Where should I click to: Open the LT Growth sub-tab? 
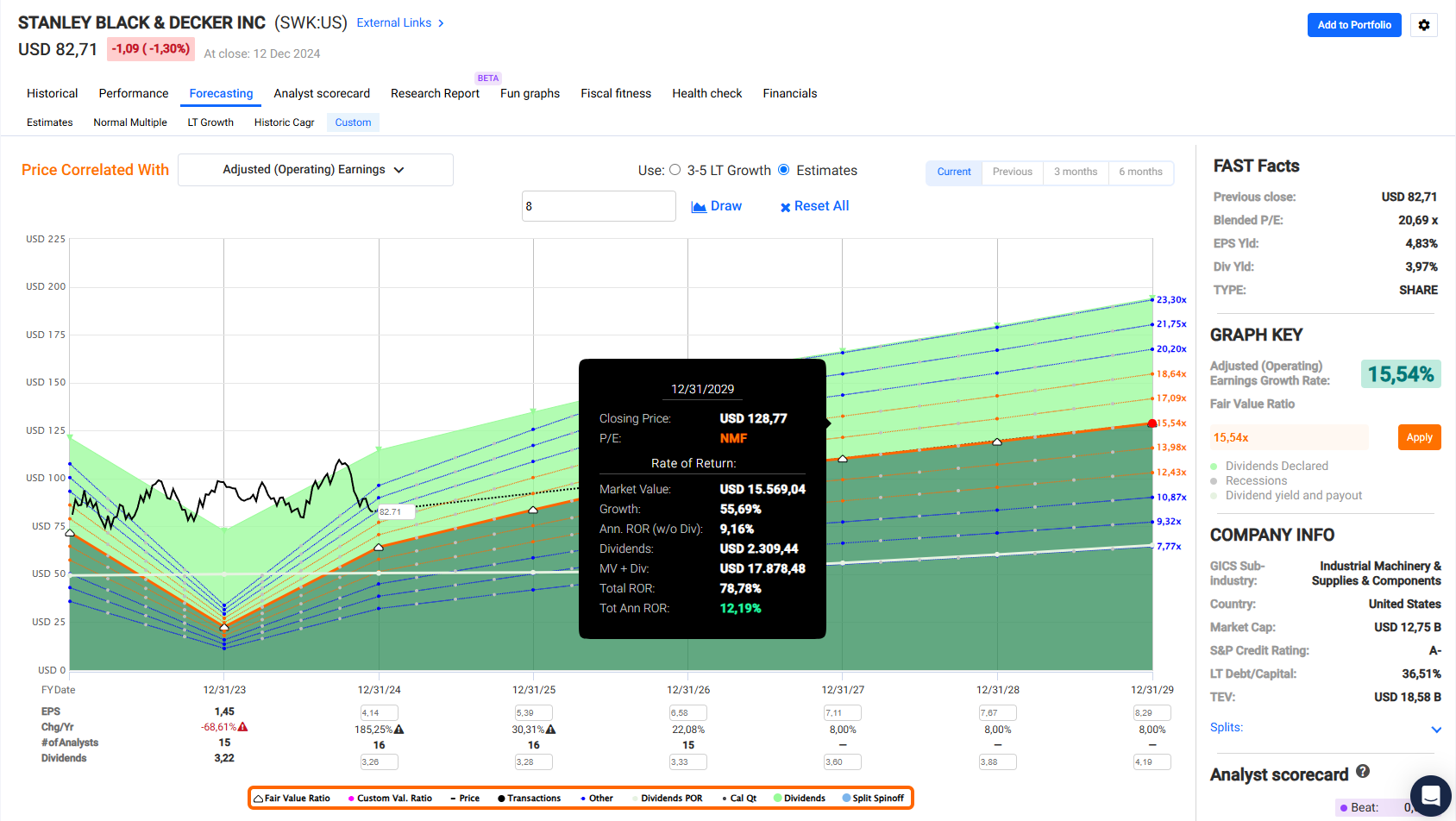pyautogui.click(x=210, y=122)
